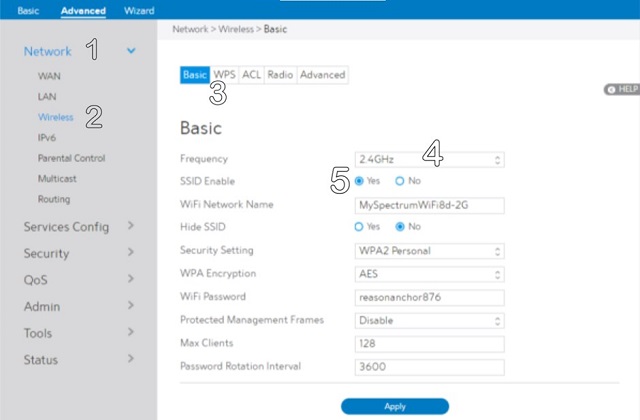This screenshot has width=640, height=420.
Task: Open Protected Management Frames dropdown
Action: (x=429, y=321)
